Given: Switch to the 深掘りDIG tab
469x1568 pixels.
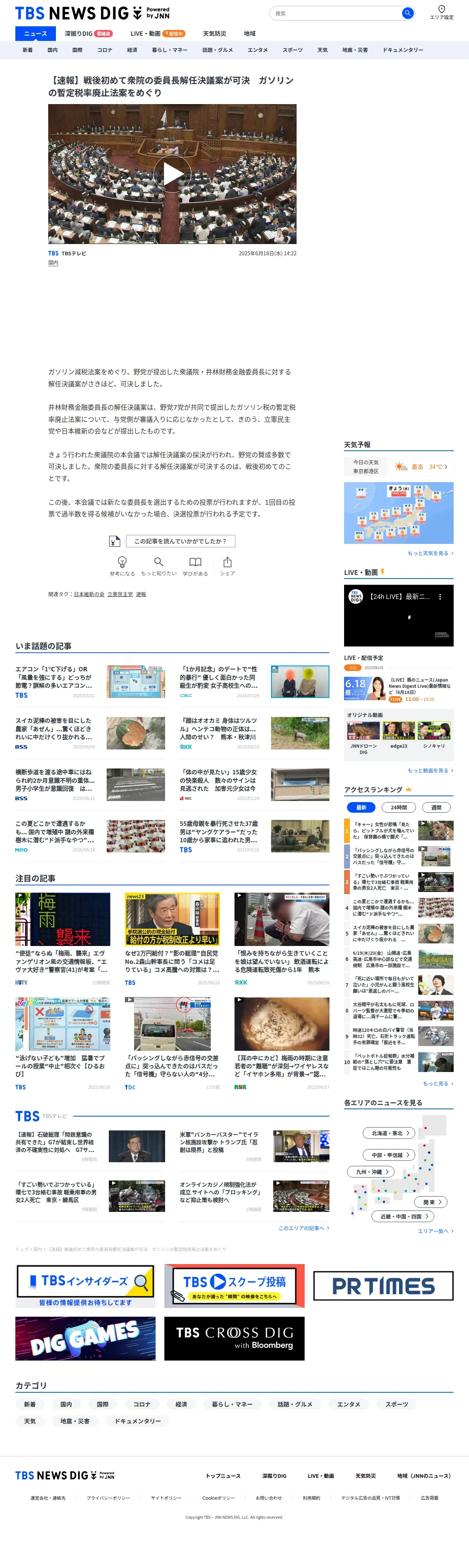Looking at the screenshot, I should click(88, 34).
